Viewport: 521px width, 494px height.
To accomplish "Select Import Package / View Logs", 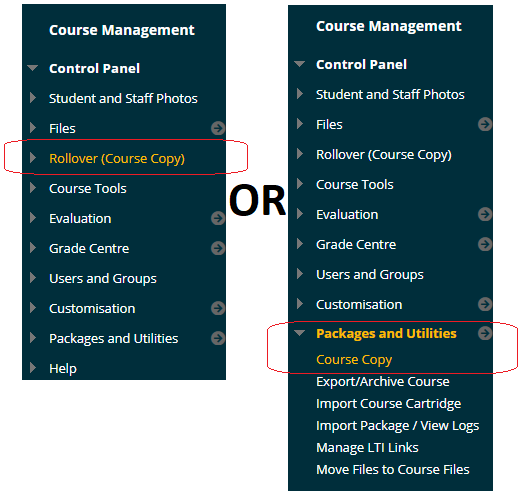I will pyautogui.click(x=398, y=426).
